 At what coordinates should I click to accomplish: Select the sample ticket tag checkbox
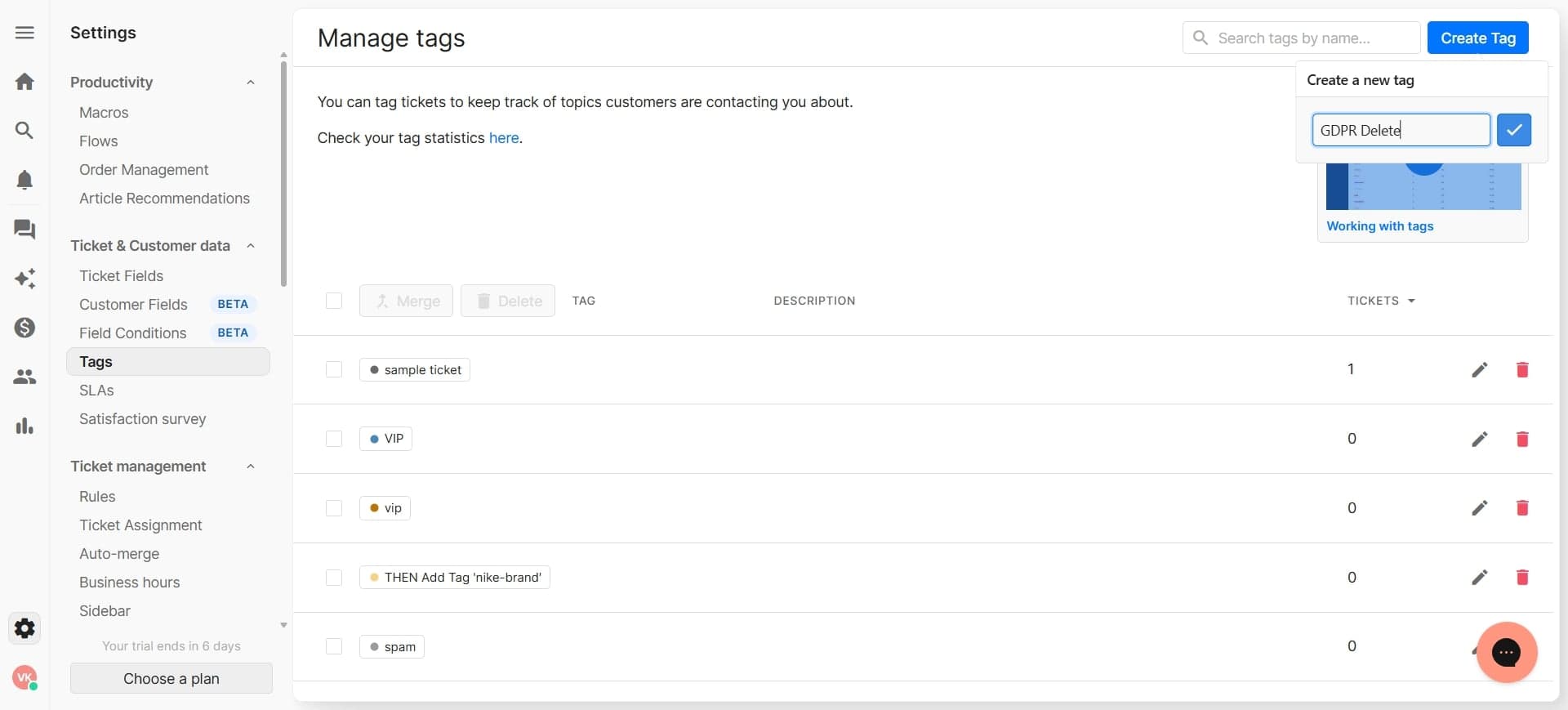tap(334, 370)
